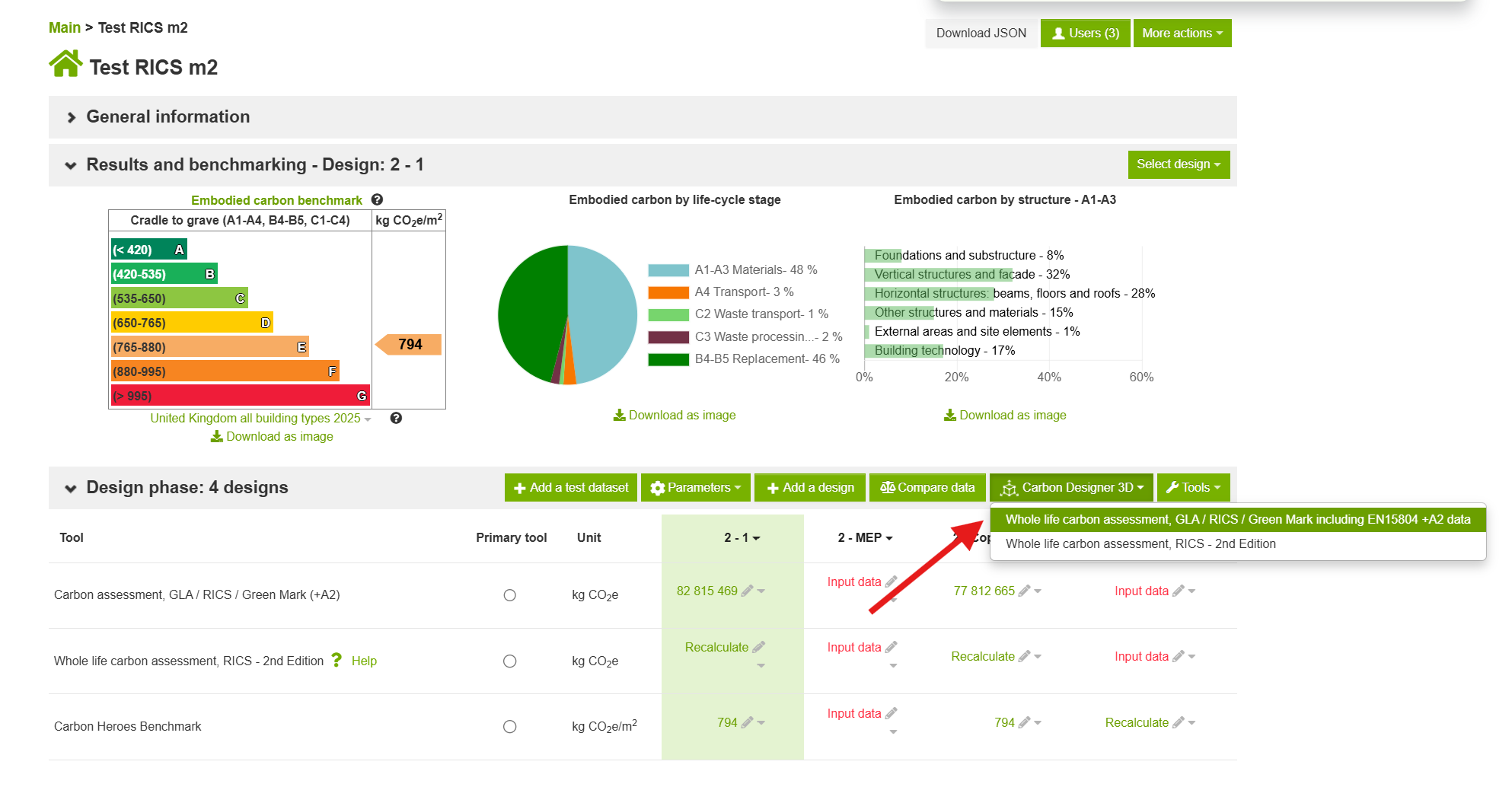The width and height of the screenshot is (1512, 787).
Task: Open the Select design dropdown
Action: (1179, 164)
